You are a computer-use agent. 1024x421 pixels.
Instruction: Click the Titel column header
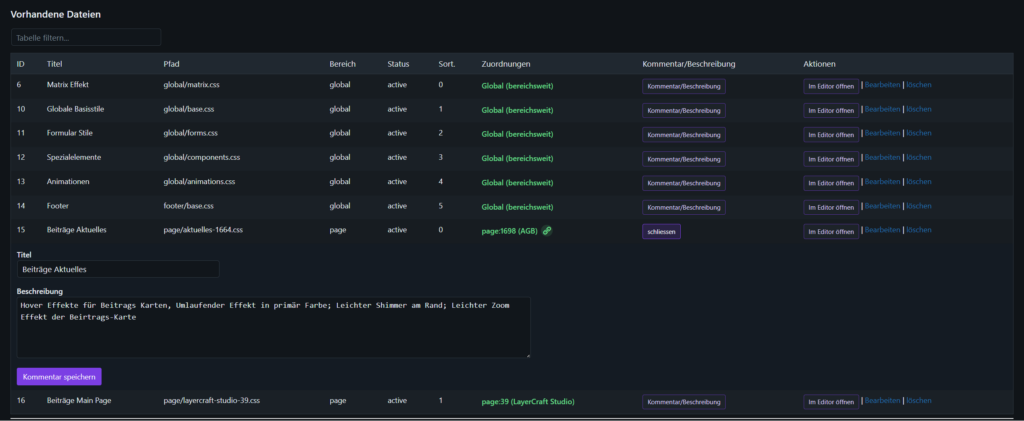tap(54, 64)
